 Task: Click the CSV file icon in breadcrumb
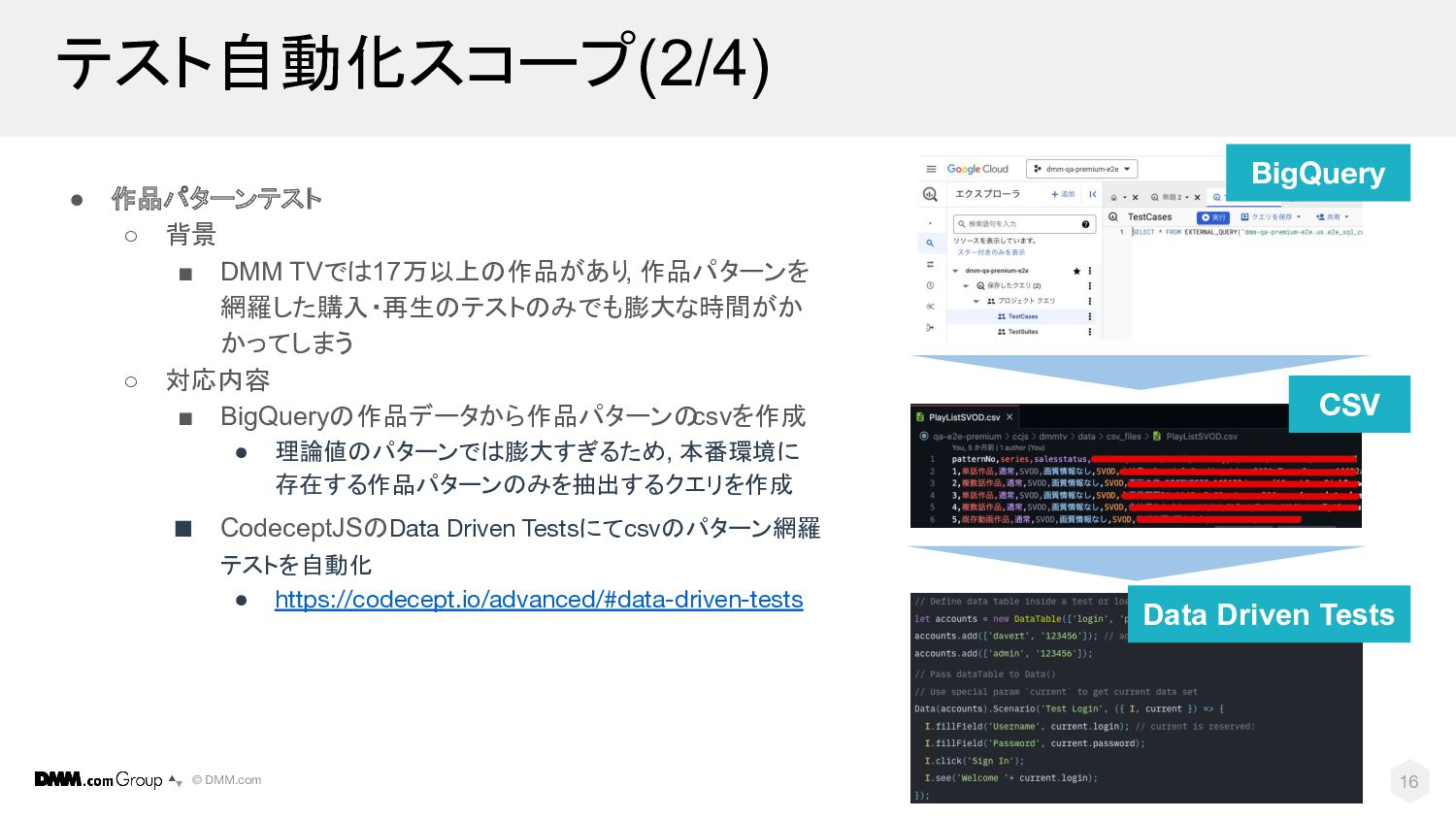click(1157, 437)
